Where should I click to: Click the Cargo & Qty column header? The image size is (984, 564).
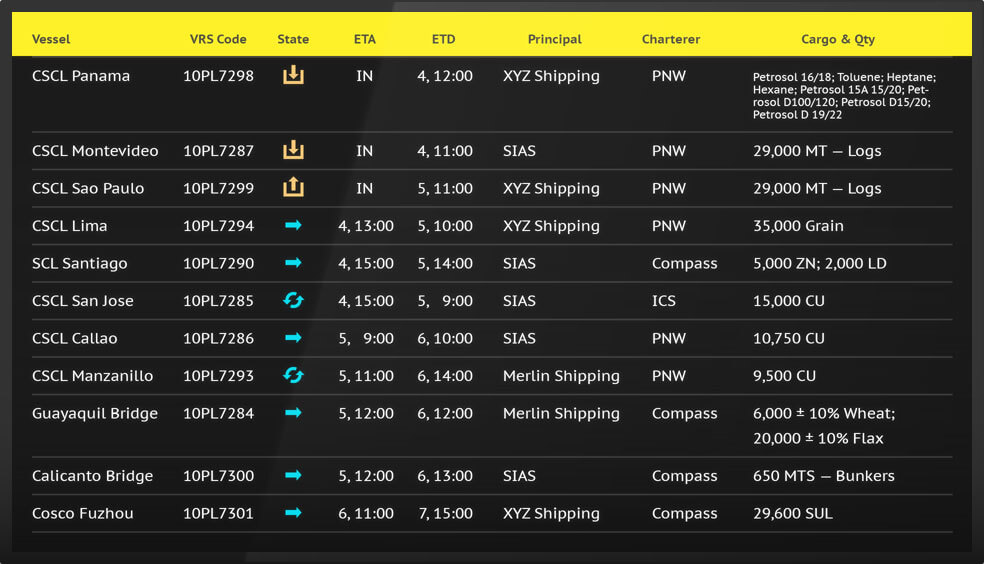837,39
